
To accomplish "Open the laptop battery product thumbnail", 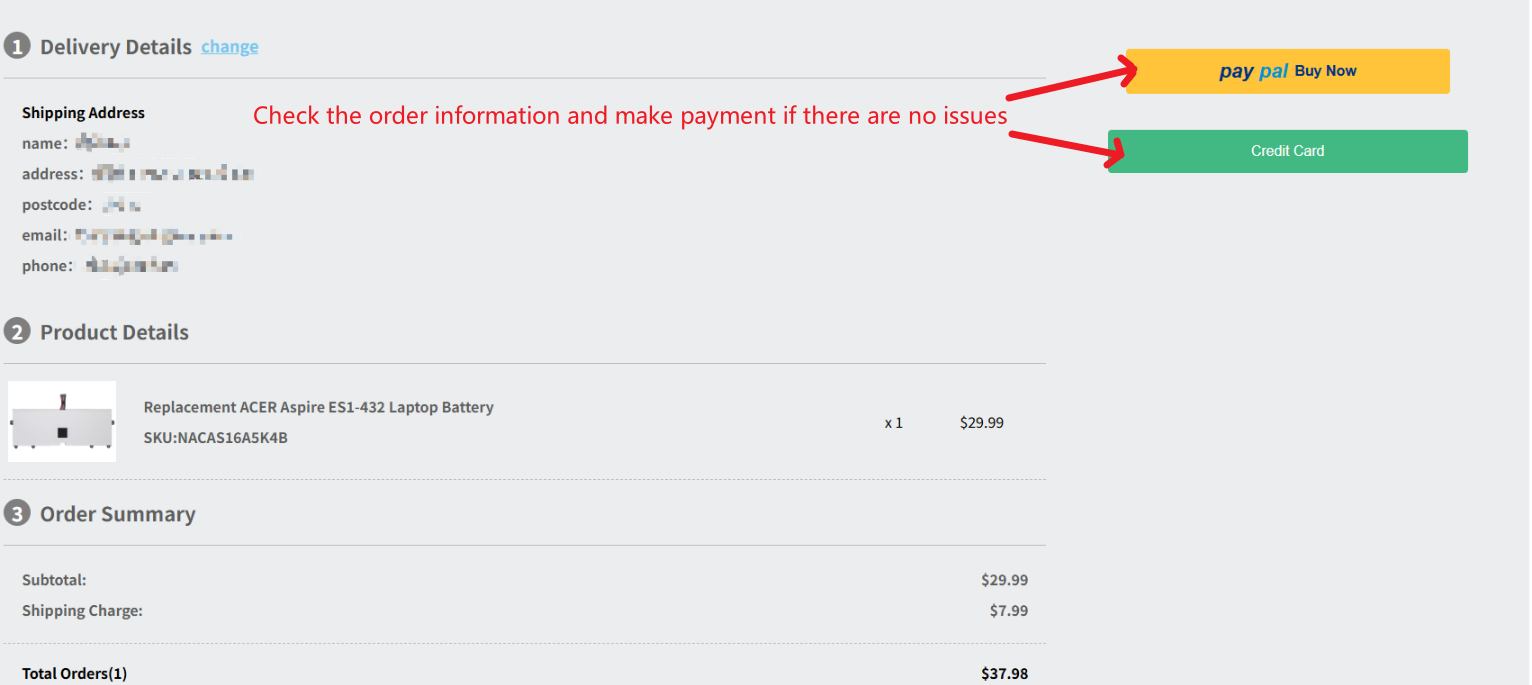I will [62, 421].
